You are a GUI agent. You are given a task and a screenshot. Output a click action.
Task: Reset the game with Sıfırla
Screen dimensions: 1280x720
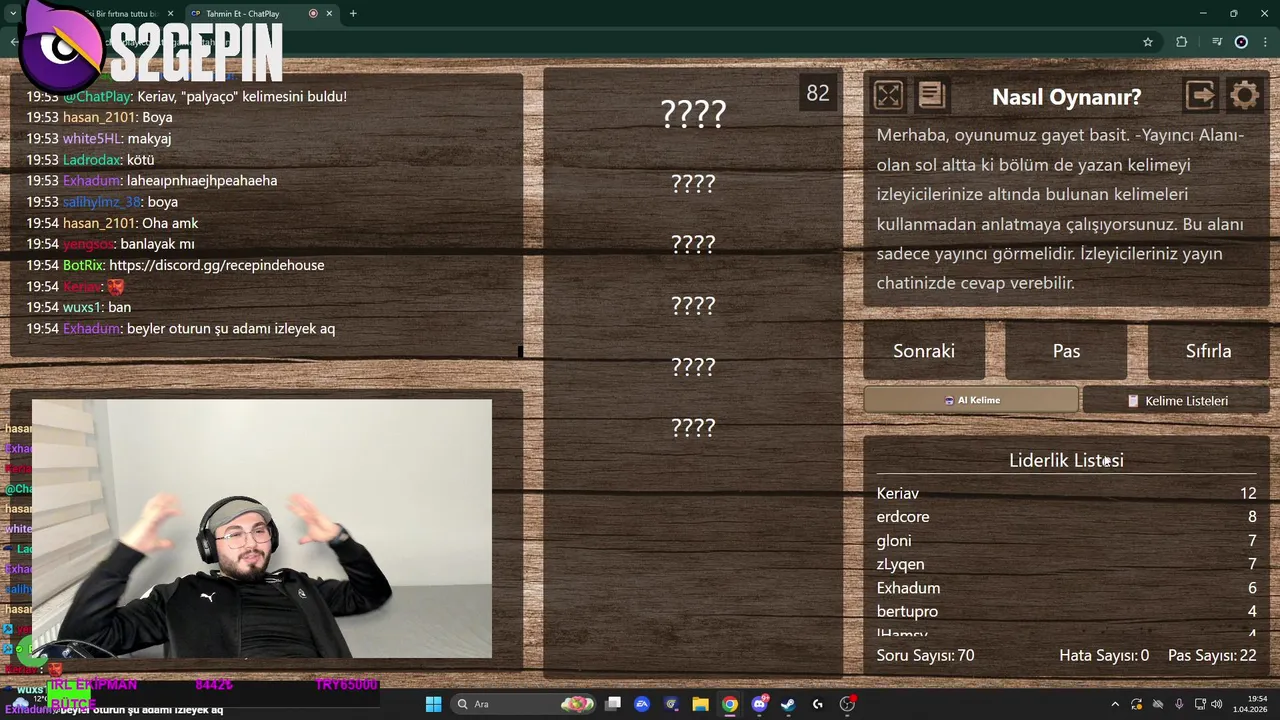click(1208, 351)
